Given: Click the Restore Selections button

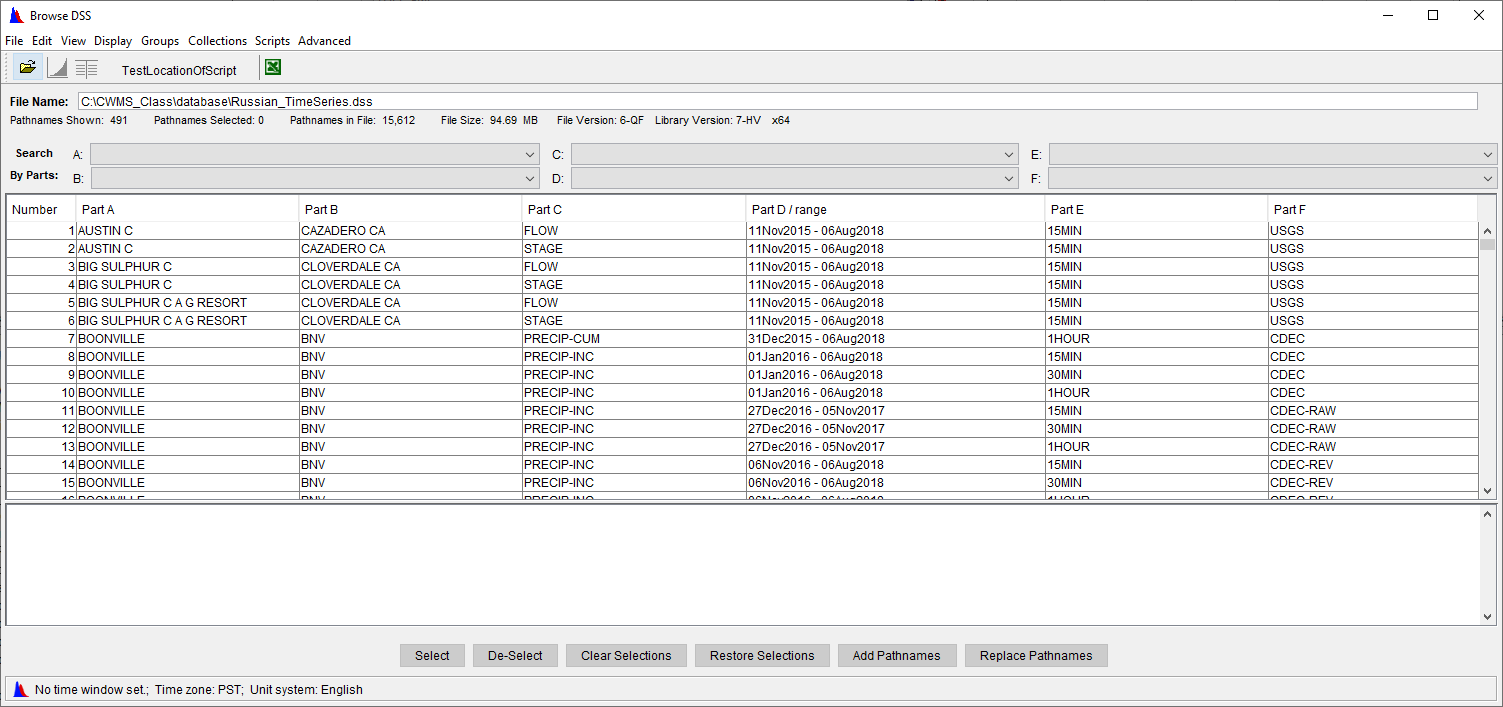Looking at the screenshot, I should click(x=762, y=656).
